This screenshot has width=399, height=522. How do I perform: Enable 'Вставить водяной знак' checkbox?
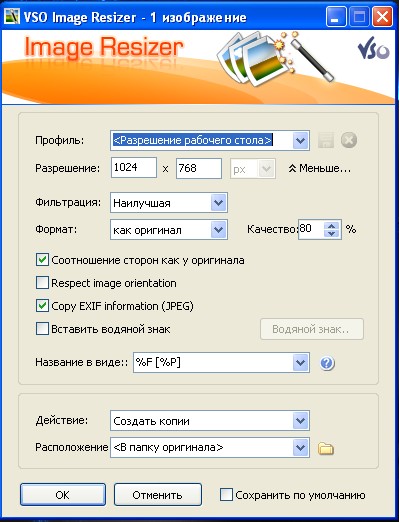coord(42,329)
